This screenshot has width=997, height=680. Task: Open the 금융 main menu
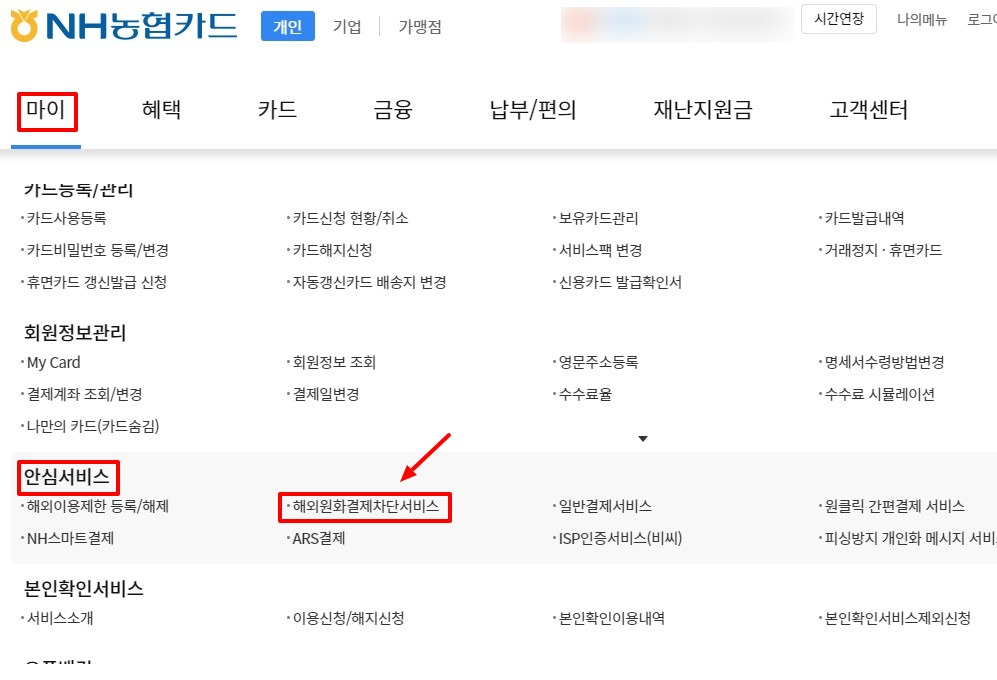click(393, 109)
